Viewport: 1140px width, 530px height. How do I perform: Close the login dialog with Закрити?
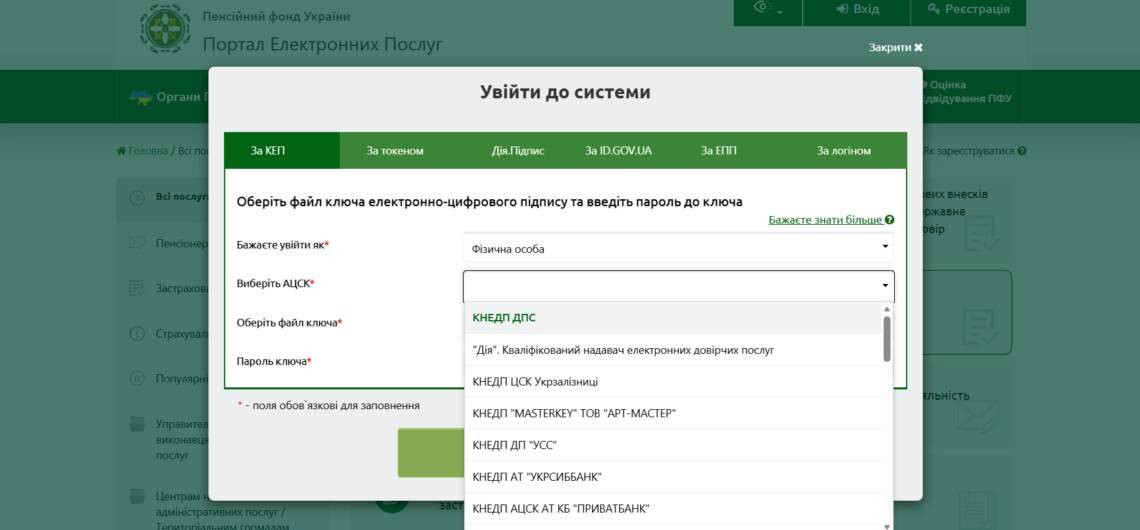[x=896, y=47]
